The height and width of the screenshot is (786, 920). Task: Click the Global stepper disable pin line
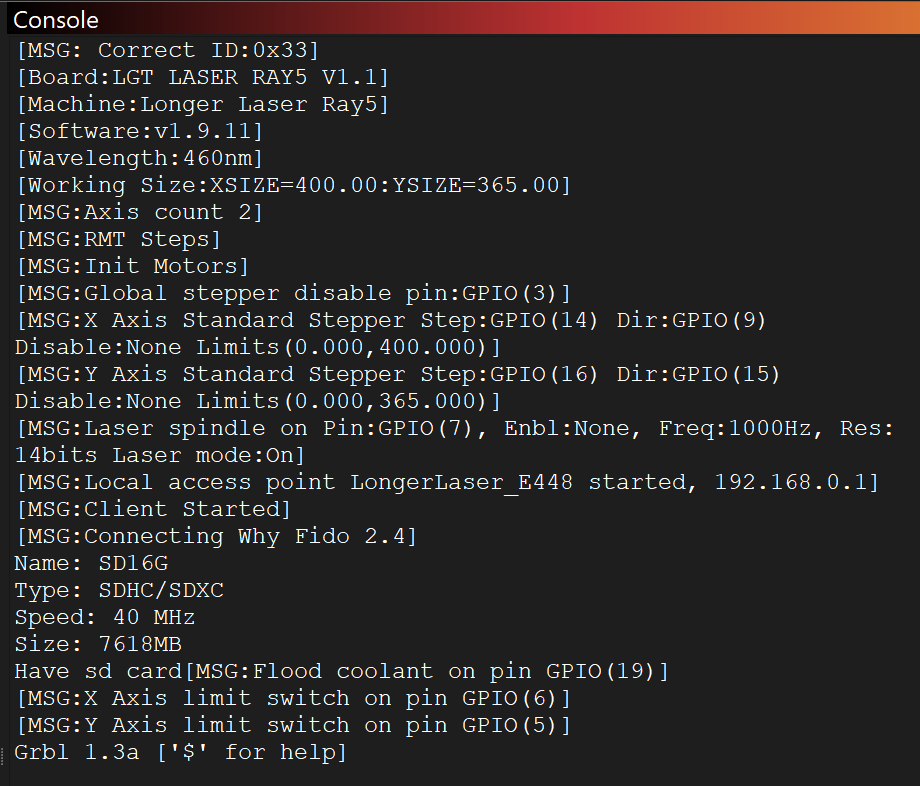tap(293, 293)
